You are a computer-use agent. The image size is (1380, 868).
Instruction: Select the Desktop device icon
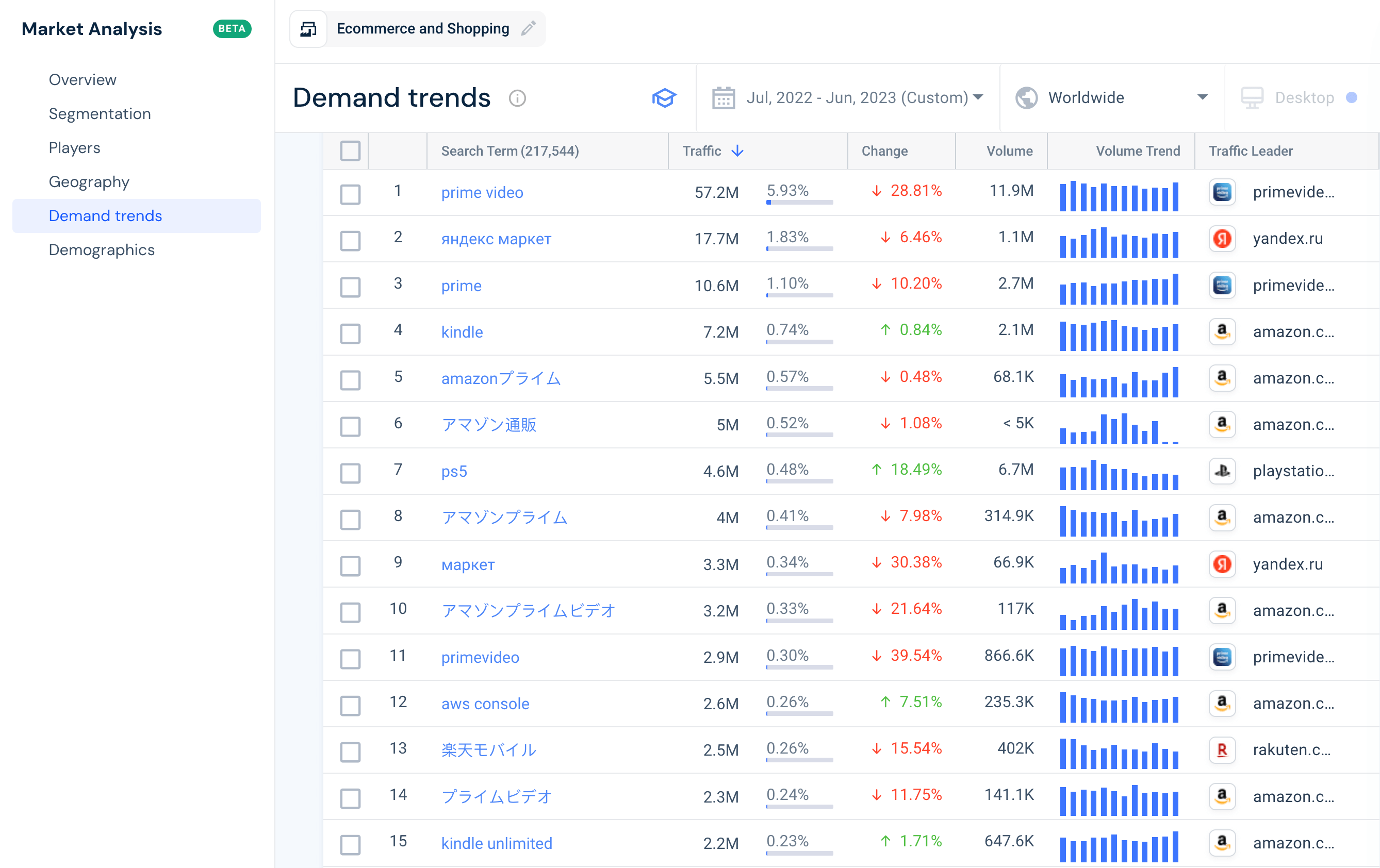point(1253,97)
